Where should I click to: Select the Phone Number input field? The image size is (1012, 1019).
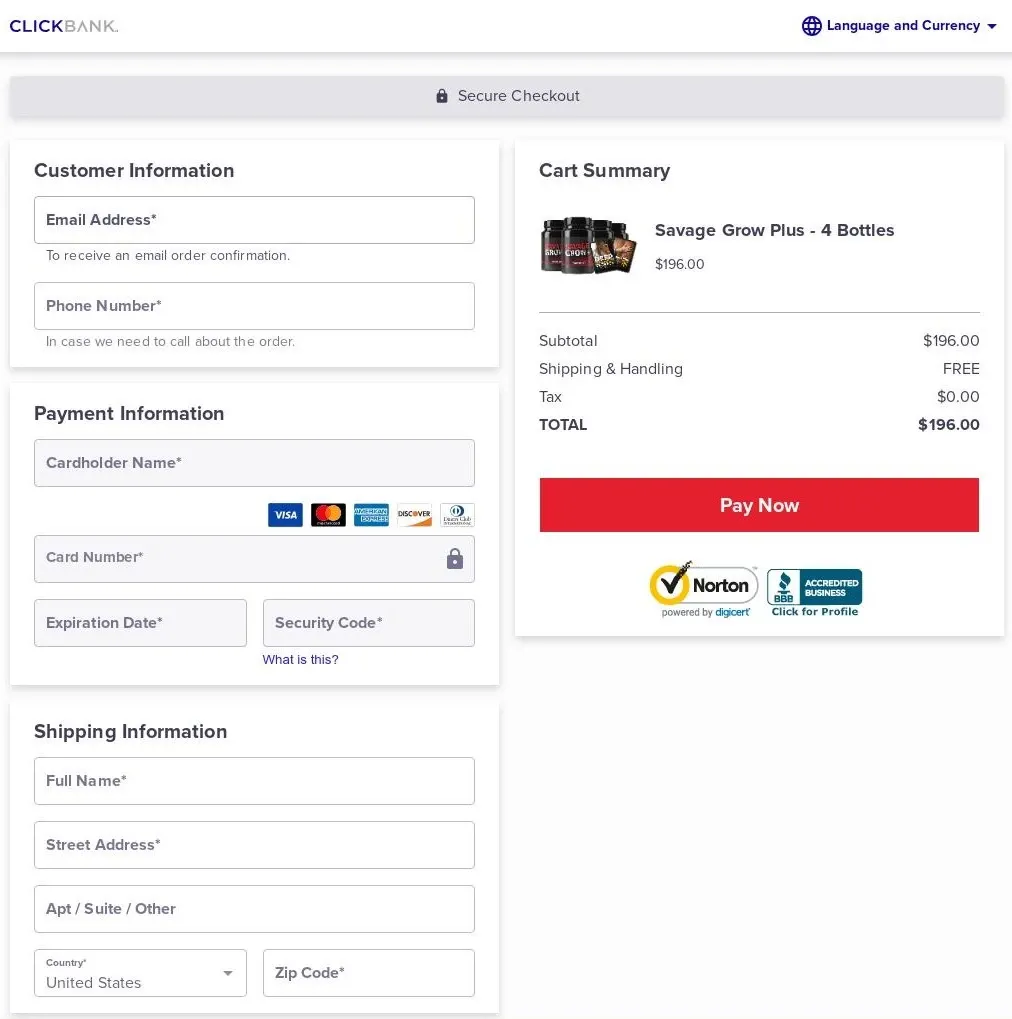pos(254,306)
